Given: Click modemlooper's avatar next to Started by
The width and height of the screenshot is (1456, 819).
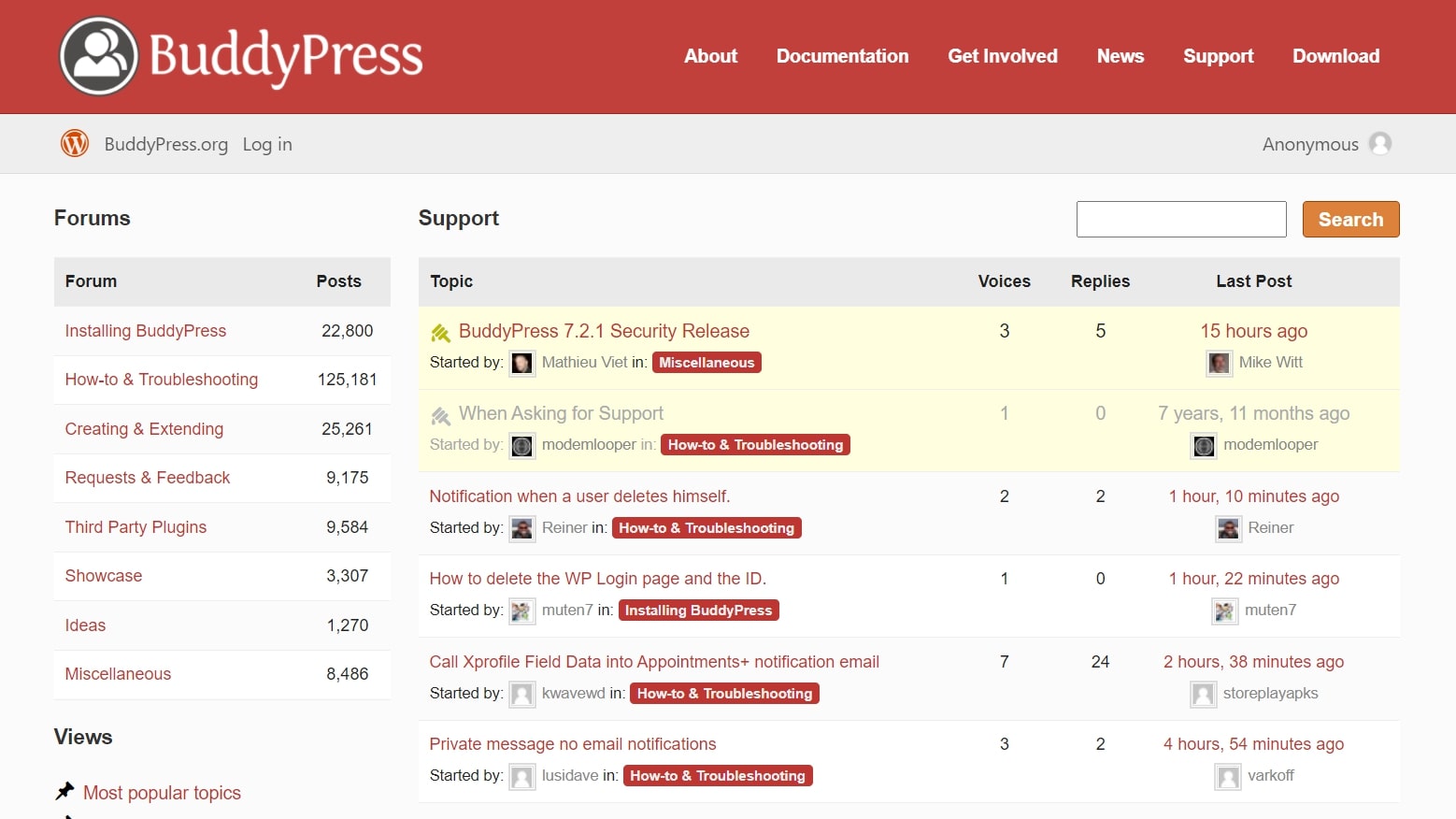Looking at the screenshot, I should click(522, 445).
